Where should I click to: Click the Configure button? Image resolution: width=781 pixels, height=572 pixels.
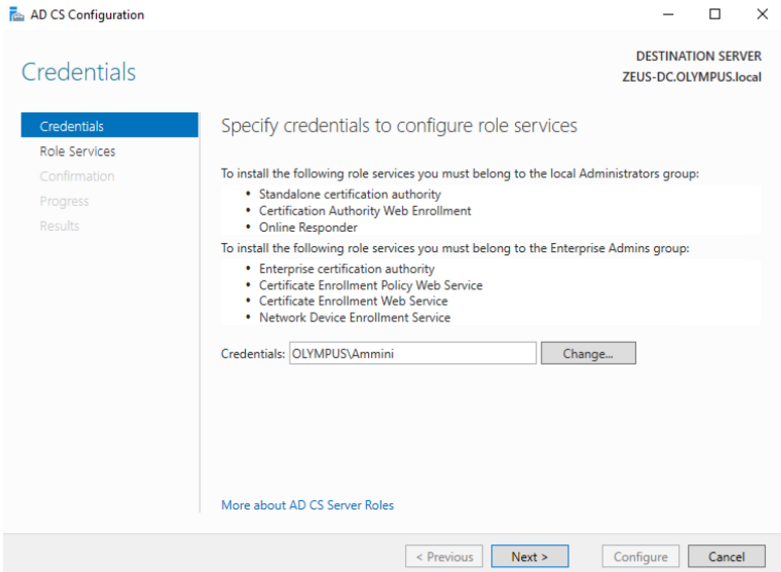point(640,557)
